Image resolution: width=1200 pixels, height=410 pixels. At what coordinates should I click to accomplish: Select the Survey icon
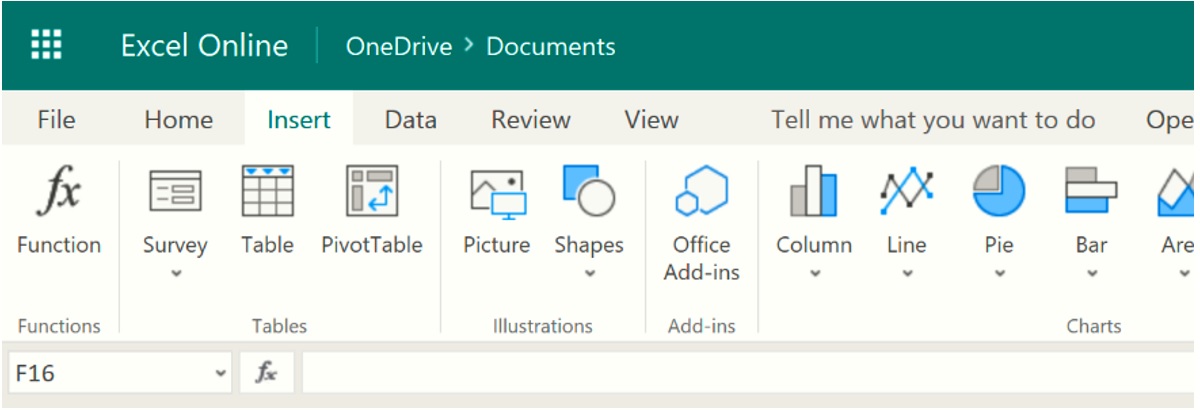[175, 192]
